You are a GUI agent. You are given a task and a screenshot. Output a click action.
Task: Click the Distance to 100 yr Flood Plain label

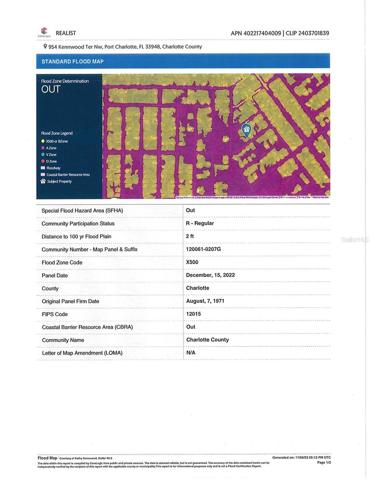[76, 237]
